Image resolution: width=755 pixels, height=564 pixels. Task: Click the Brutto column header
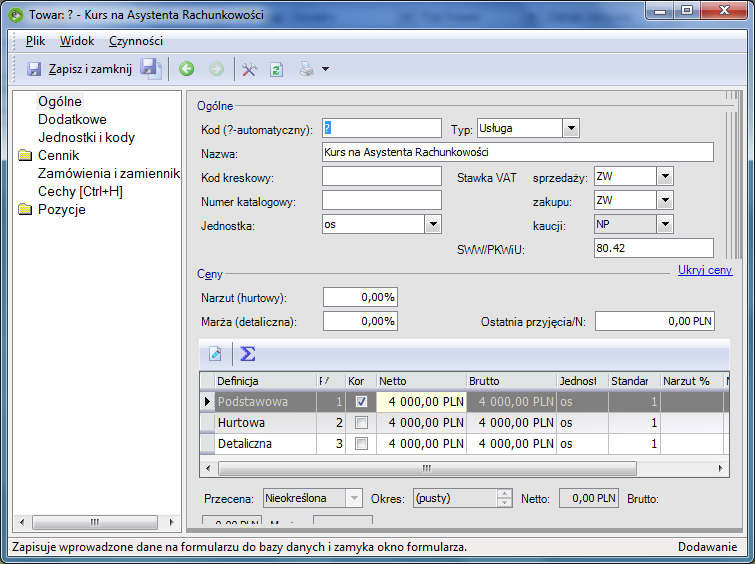[511, 381]
